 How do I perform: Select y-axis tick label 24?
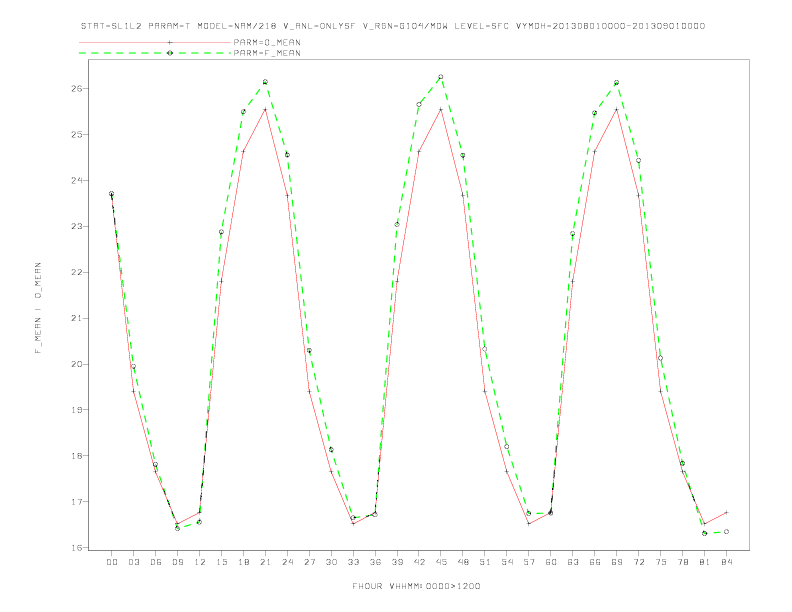tap(76, 180)
